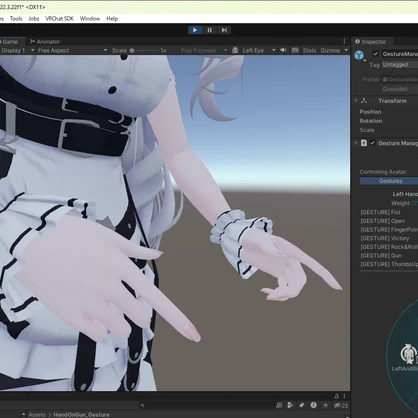
Task: Collapse the Transform component
Action: point(356,101)
